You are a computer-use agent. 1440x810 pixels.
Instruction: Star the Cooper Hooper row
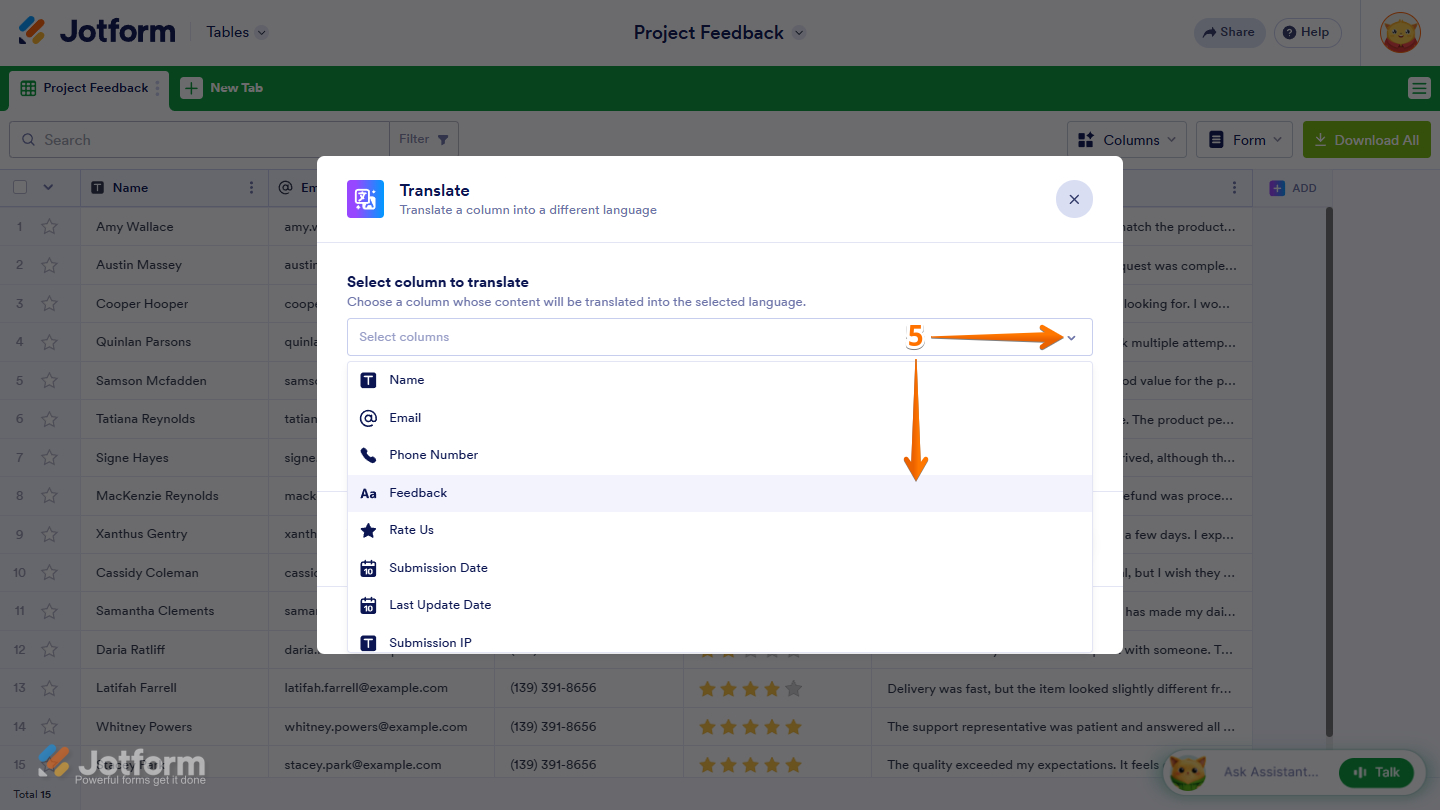tap(49, 304)
